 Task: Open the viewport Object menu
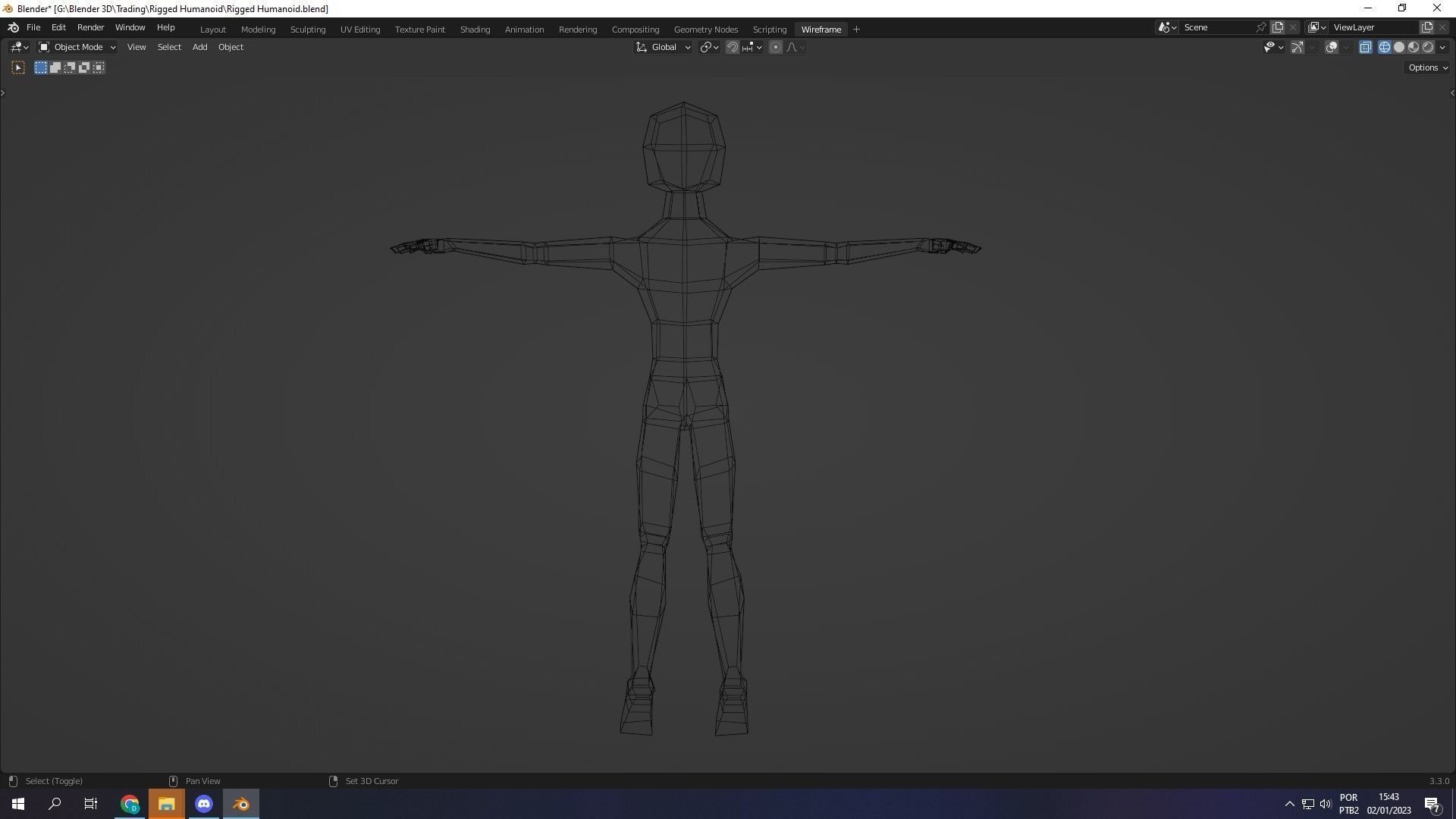[x=231, y=47]
